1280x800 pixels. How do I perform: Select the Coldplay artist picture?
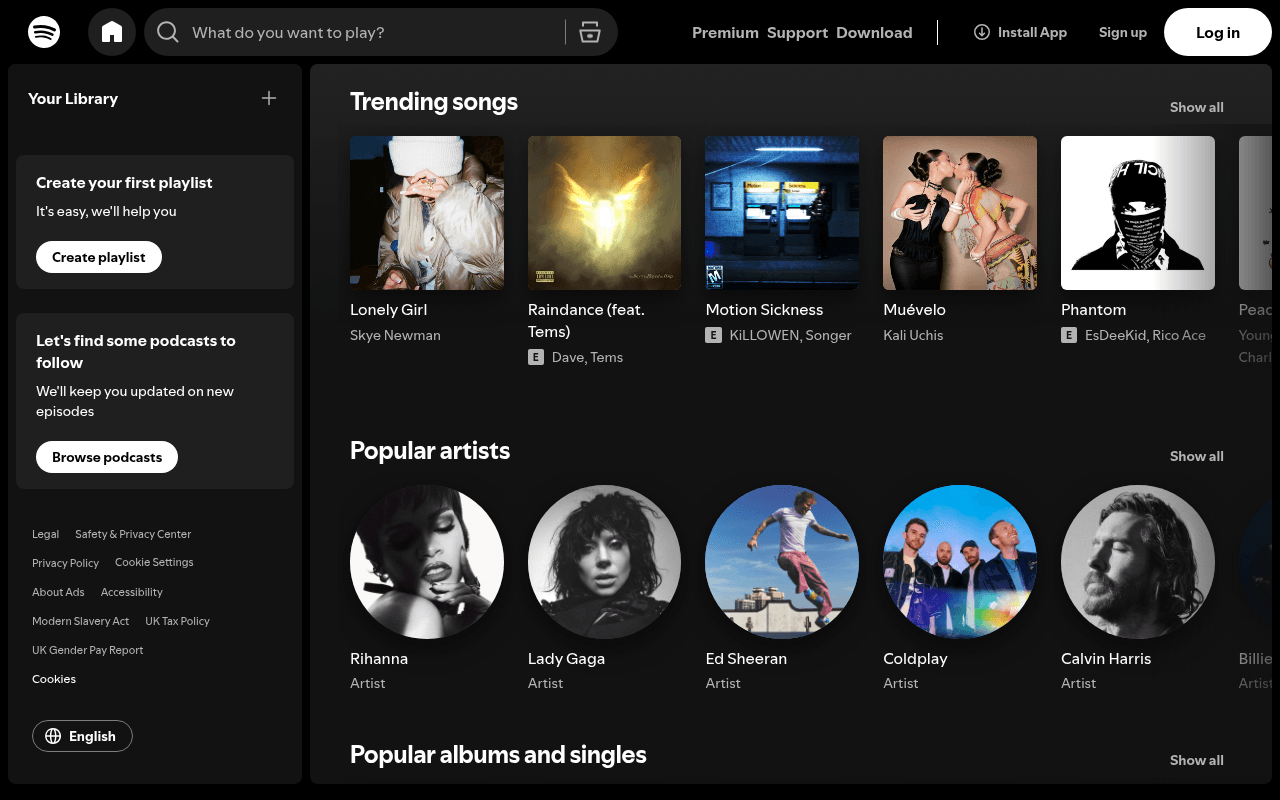coord(960,562)
